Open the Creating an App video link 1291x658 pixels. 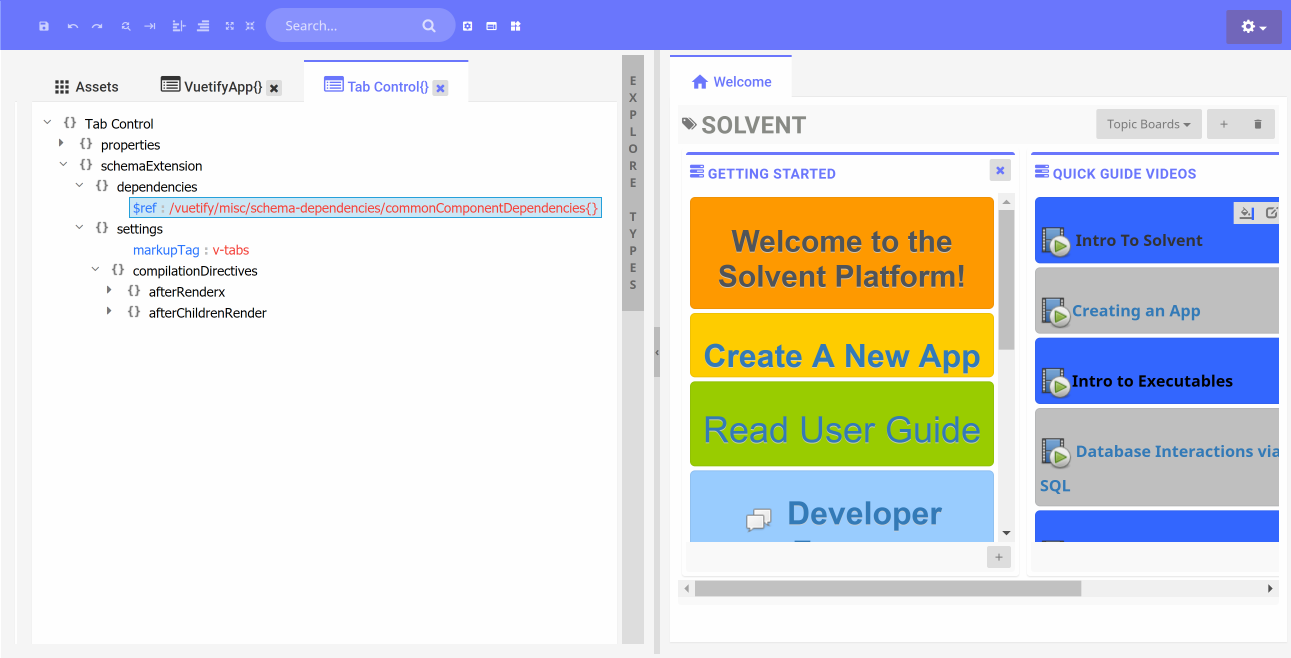tap(1135, 311)
